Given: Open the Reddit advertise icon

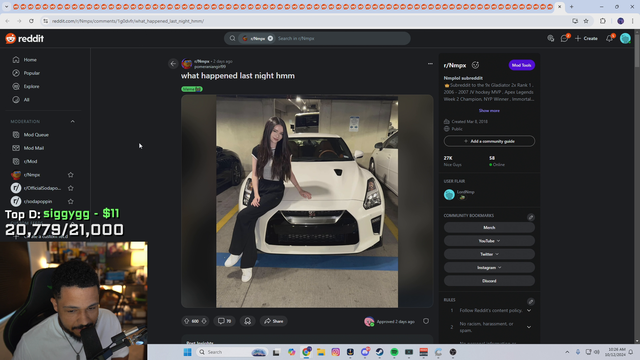Looking at the screenshot, I should (551, 38).
